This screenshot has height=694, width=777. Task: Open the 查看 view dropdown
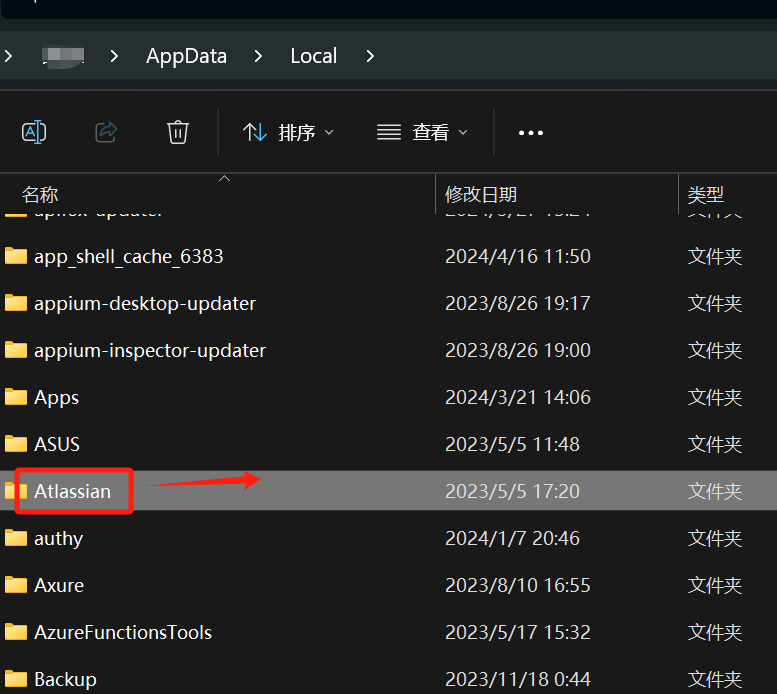422,132
